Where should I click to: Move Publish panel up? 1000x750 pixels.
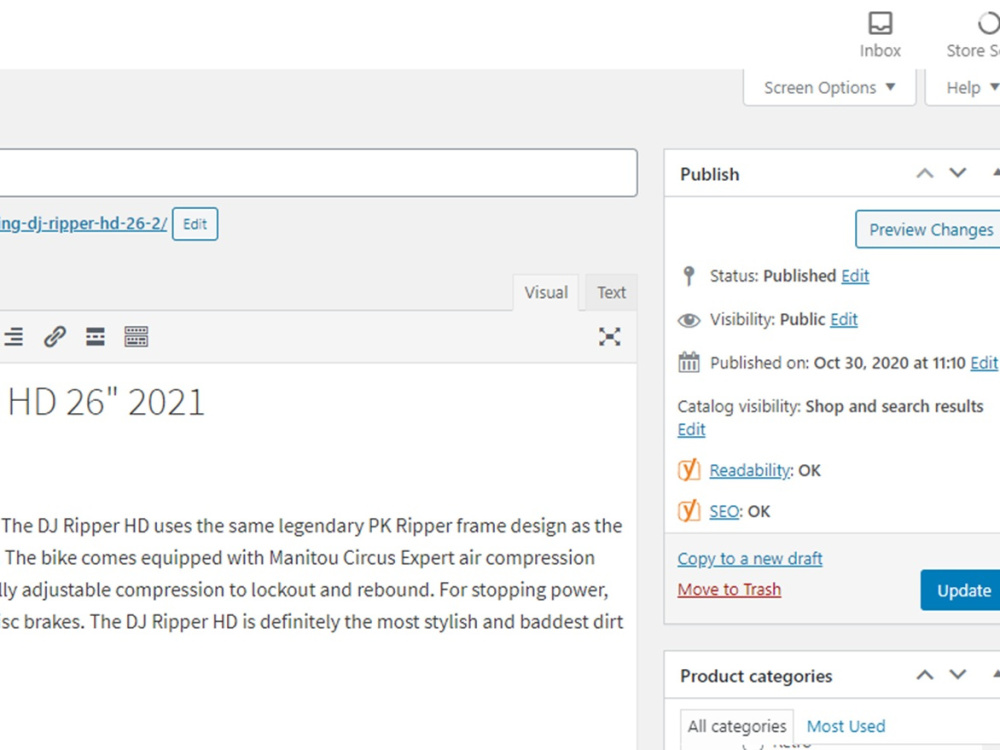[925, 173]
